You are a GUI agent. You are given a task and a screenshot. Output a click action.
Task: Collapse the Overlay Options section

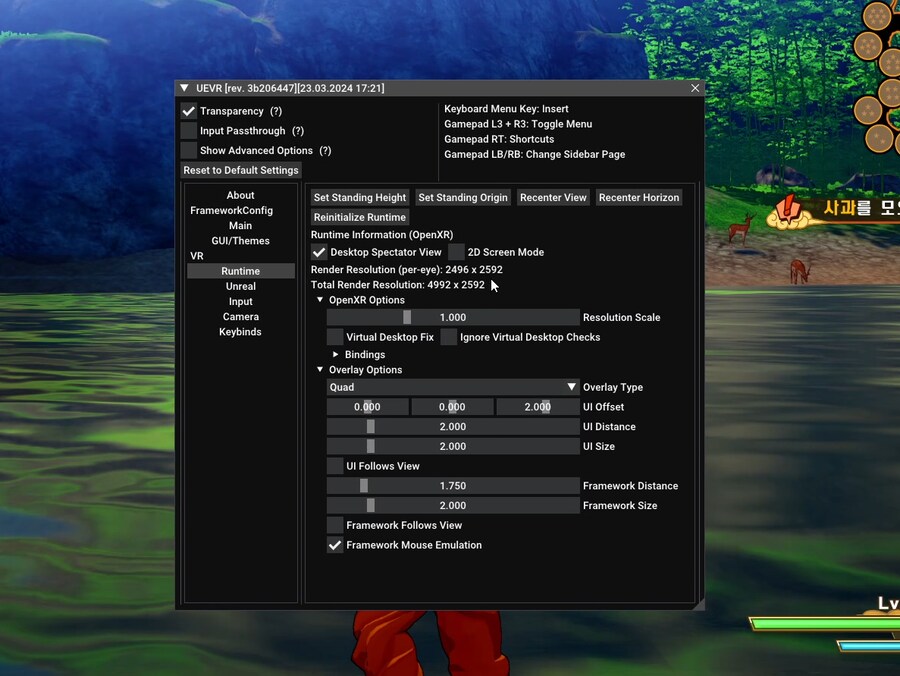(320, 370)
